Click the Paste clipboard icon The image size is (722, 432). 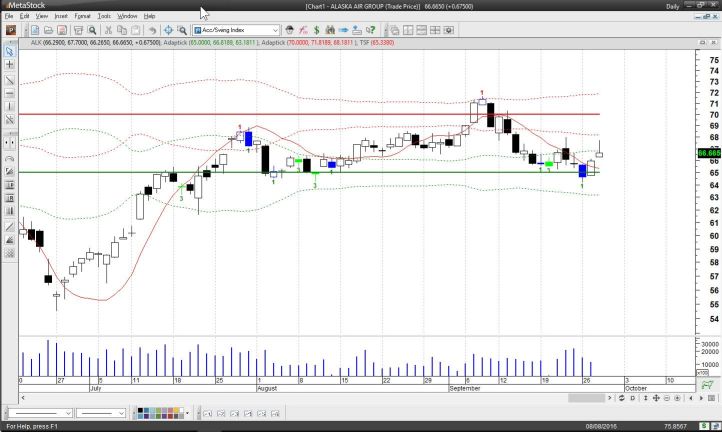(x=136, y=30)
